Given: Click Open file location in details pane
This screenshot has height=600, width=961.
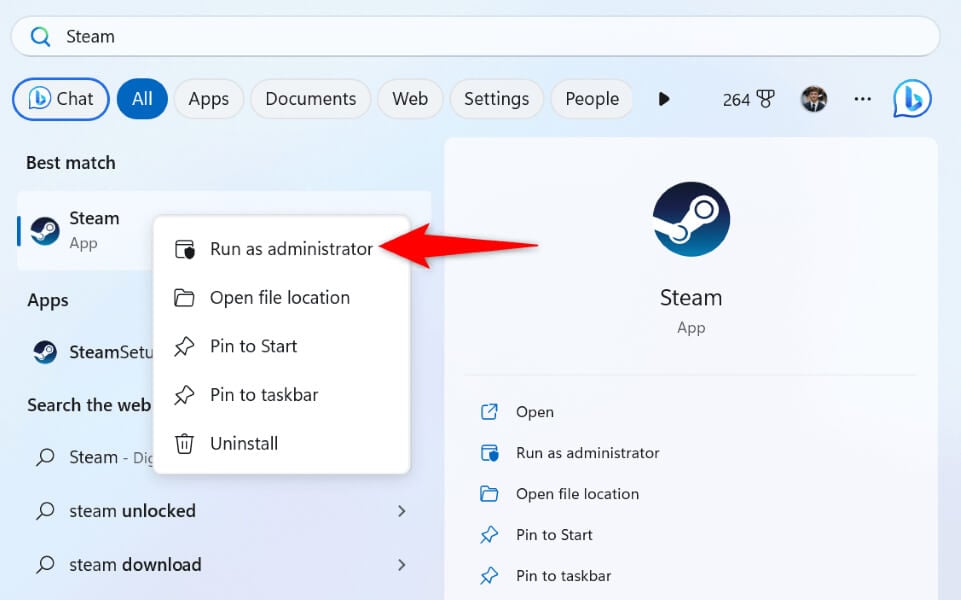Looking at the screenshot, I should pyautogui.click(x=577, y=494).
